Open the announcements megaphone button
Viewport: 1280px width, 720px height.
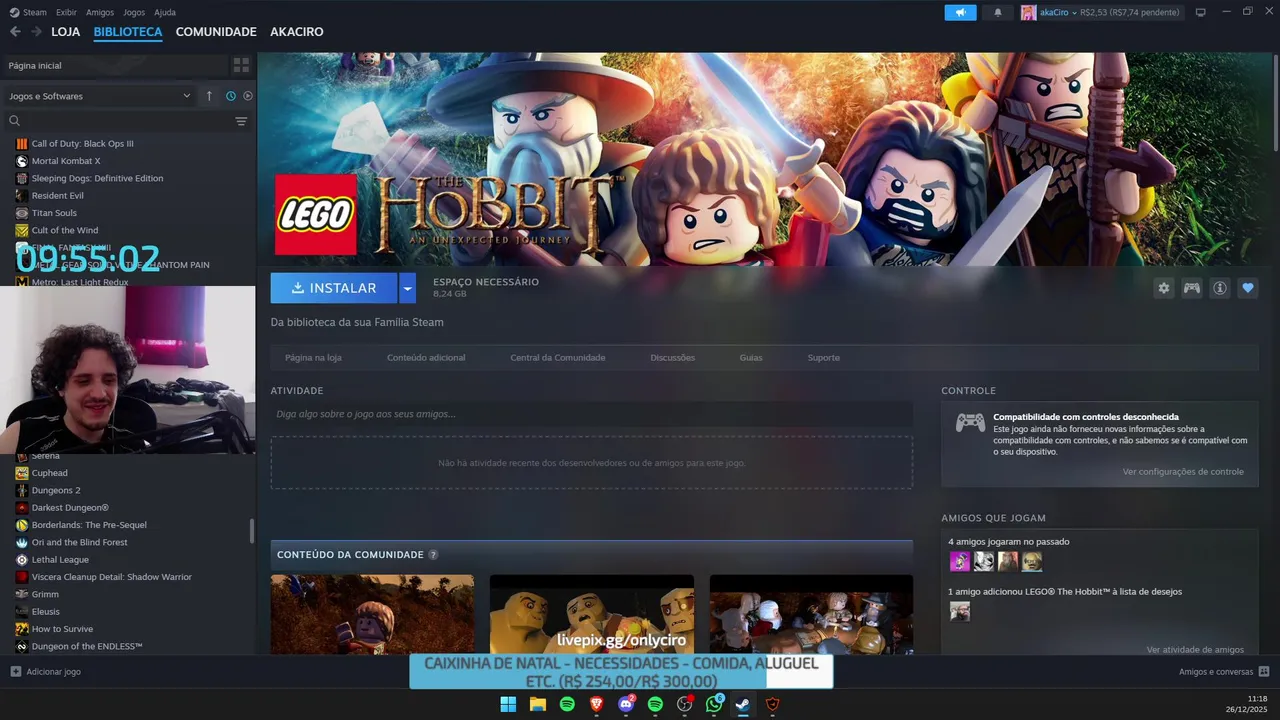pos(960,12)
